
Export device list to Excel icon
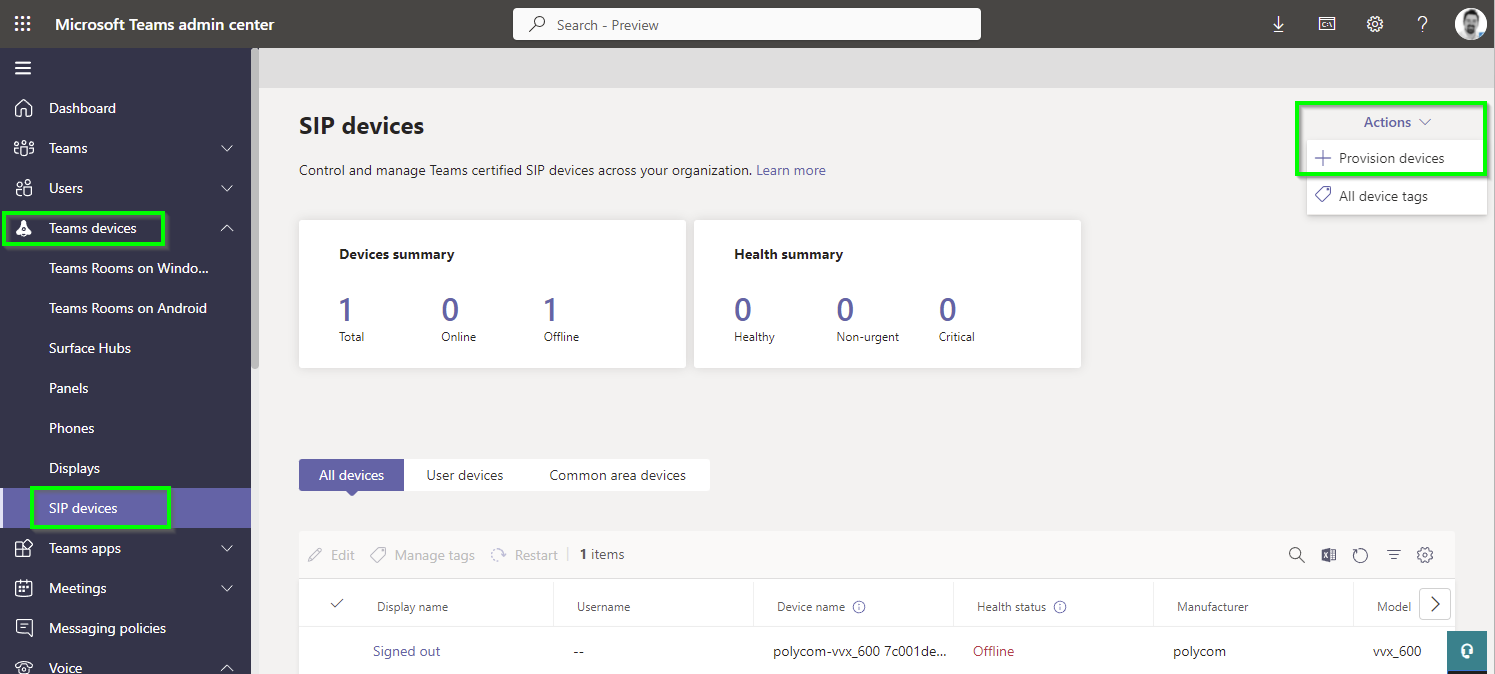(x=1329, y=555)
